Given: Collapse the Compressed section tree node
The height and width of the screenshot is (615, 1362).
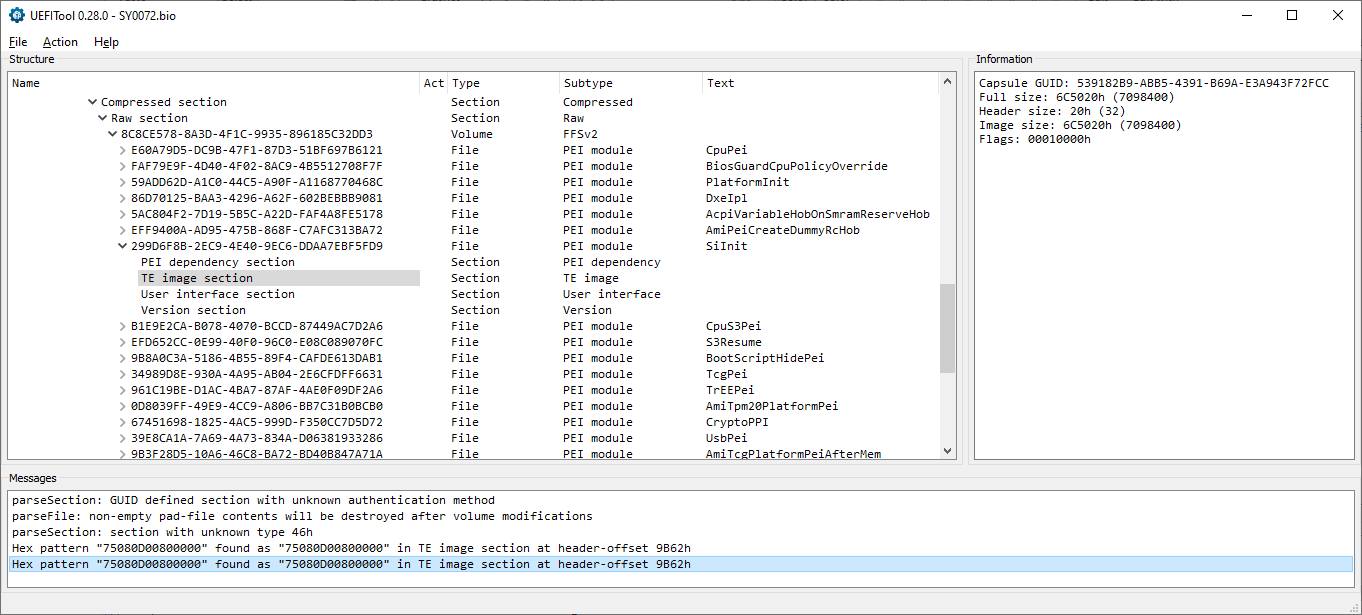Looking at the screenshot, I should [92, 102].
